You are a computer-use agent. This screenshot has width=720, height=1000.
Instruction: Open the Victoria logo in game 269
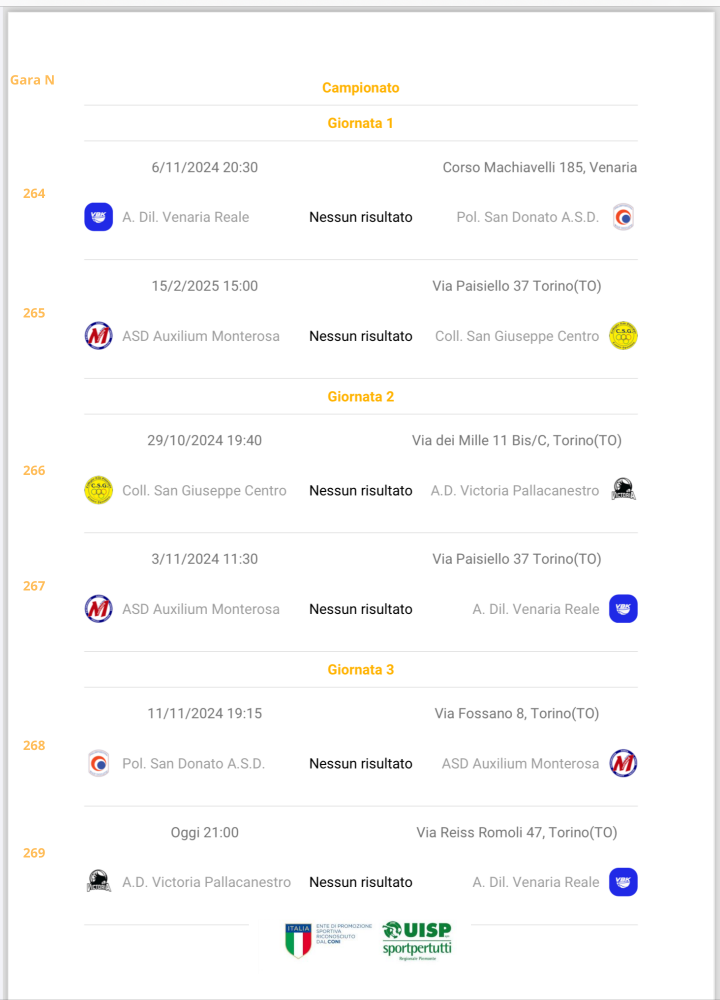(x=99, y=881)
